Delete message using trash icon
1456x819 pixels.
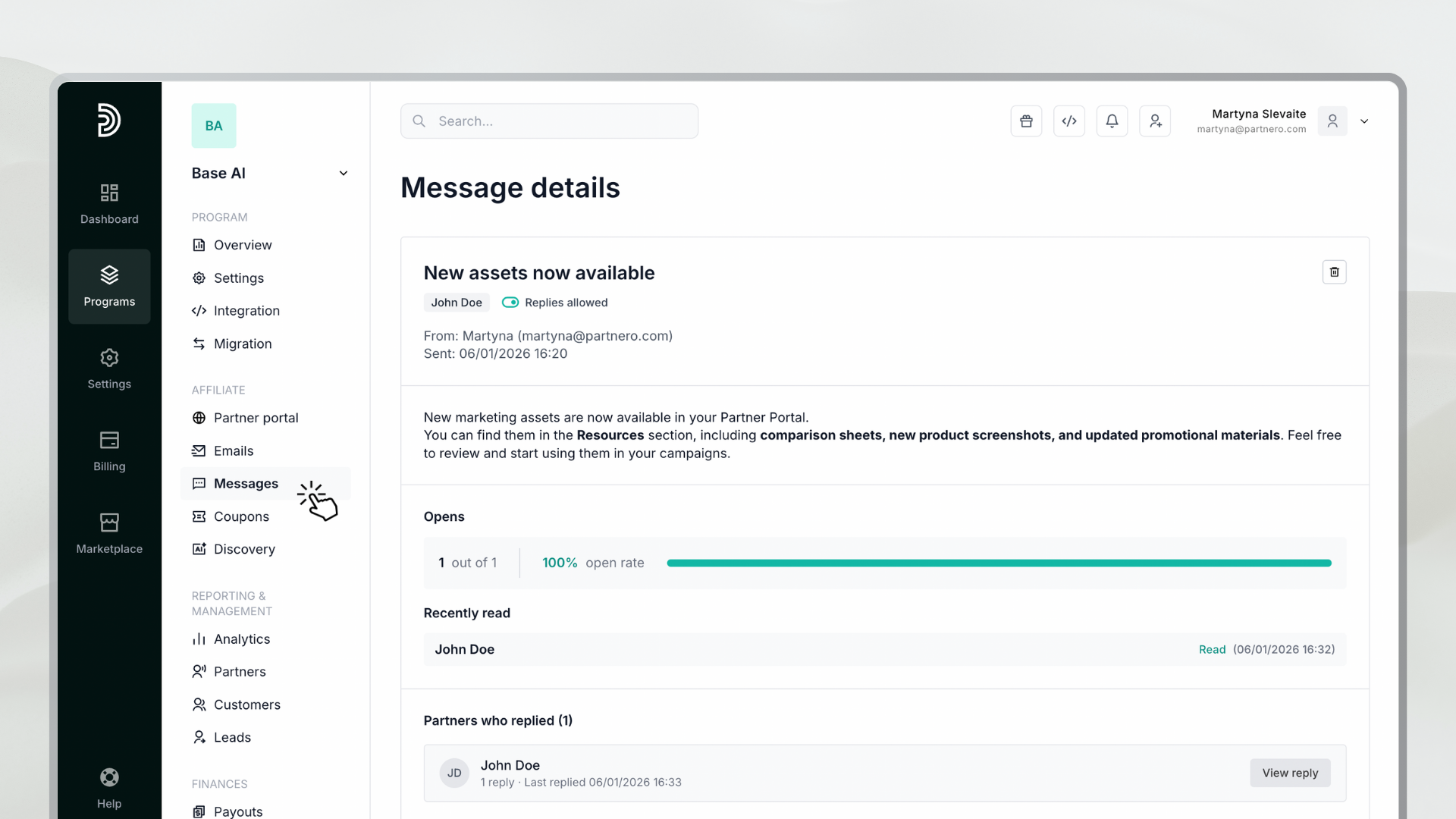point(1334,272)
